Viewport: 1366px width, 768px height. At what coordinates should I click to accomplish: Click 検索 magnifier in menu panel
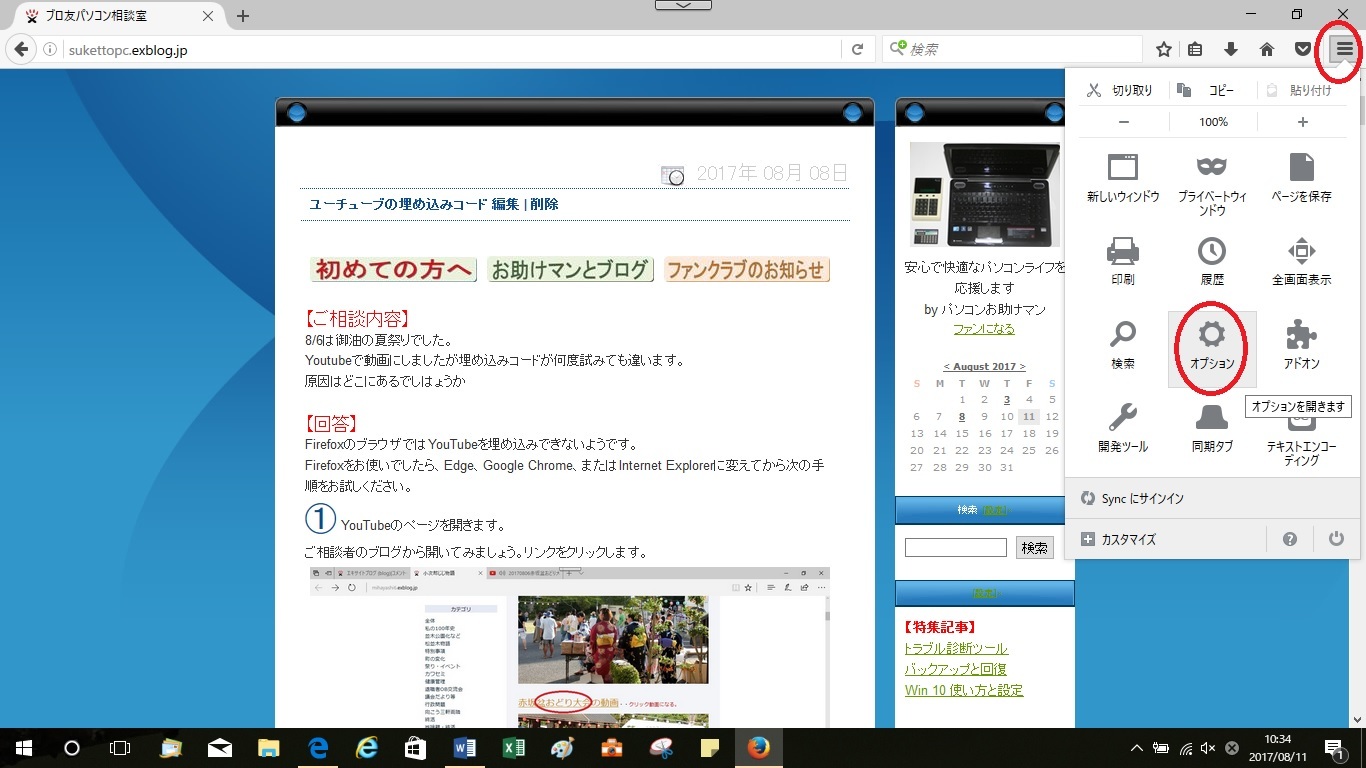coord(1123,345)
